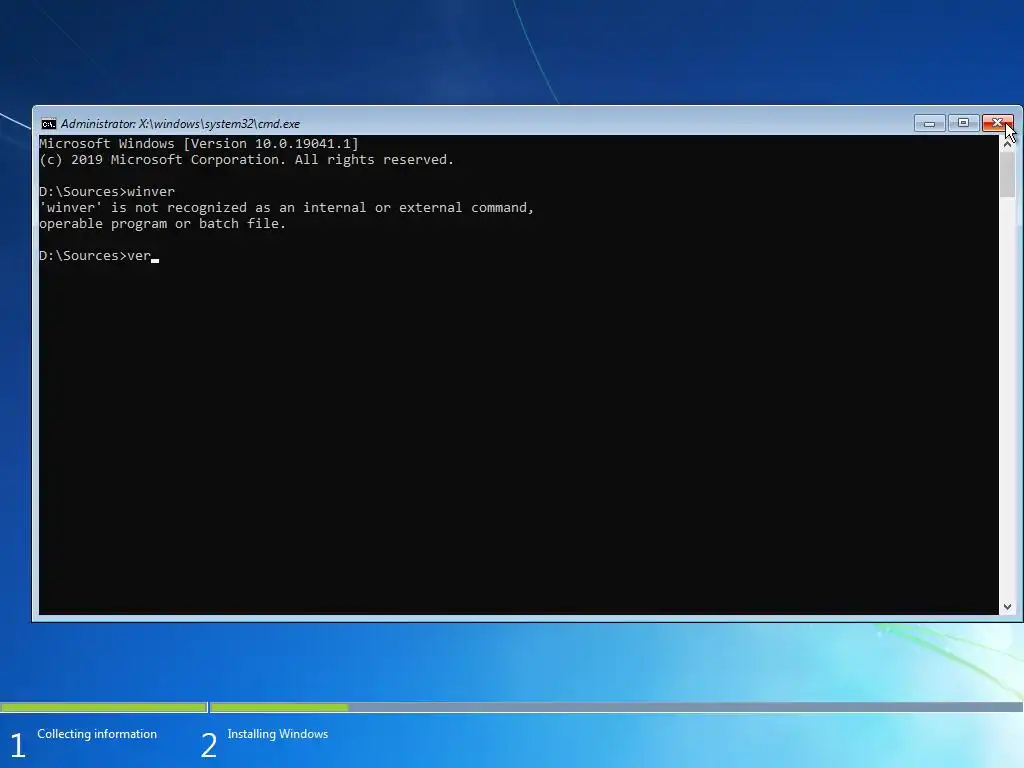Click the line 'Microsoft Windows [Version 10.0.19041.1]'
The image size is (1024, 768).
[x=199, y=144]
